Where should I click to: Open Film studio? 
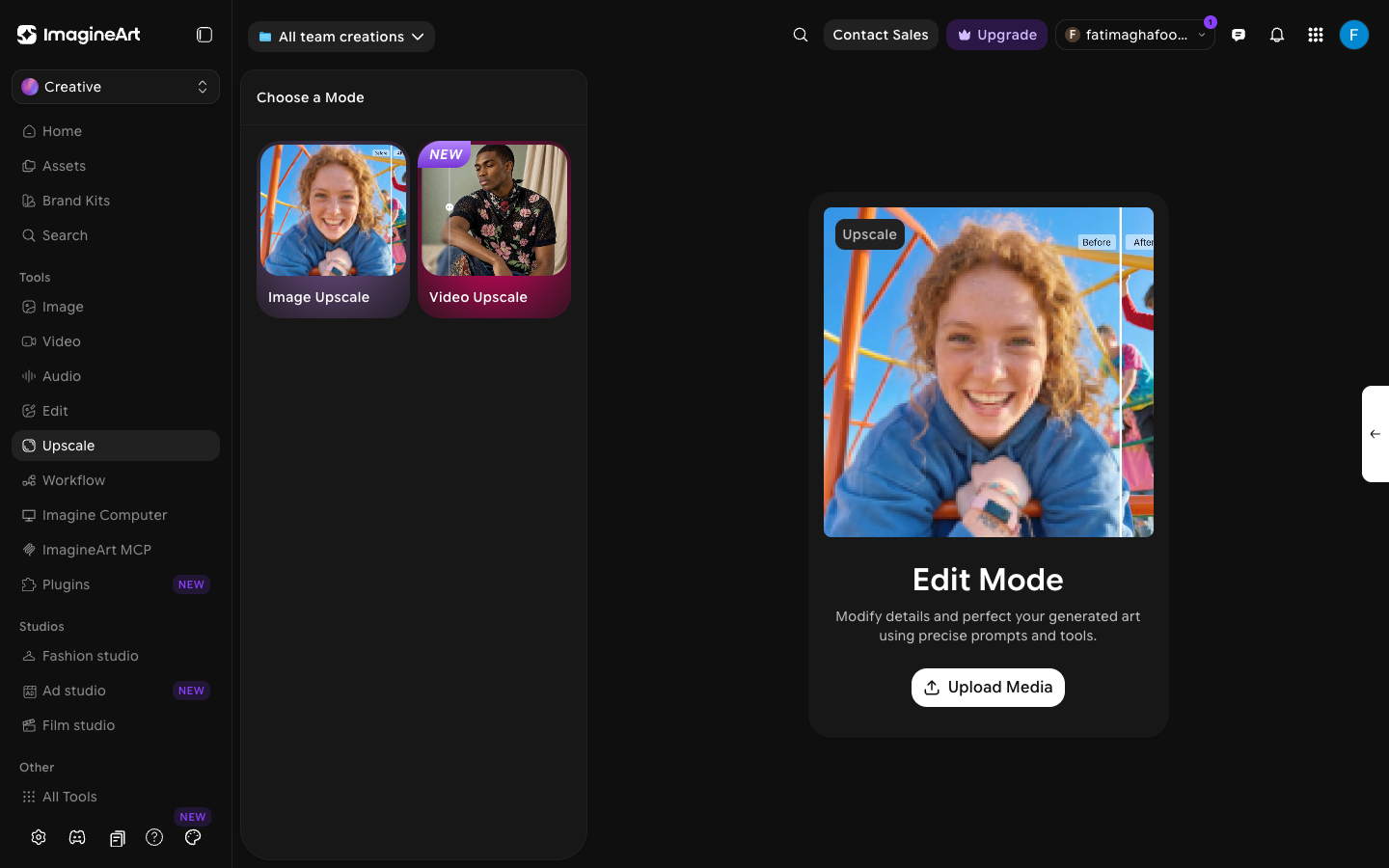pos(116,725)
